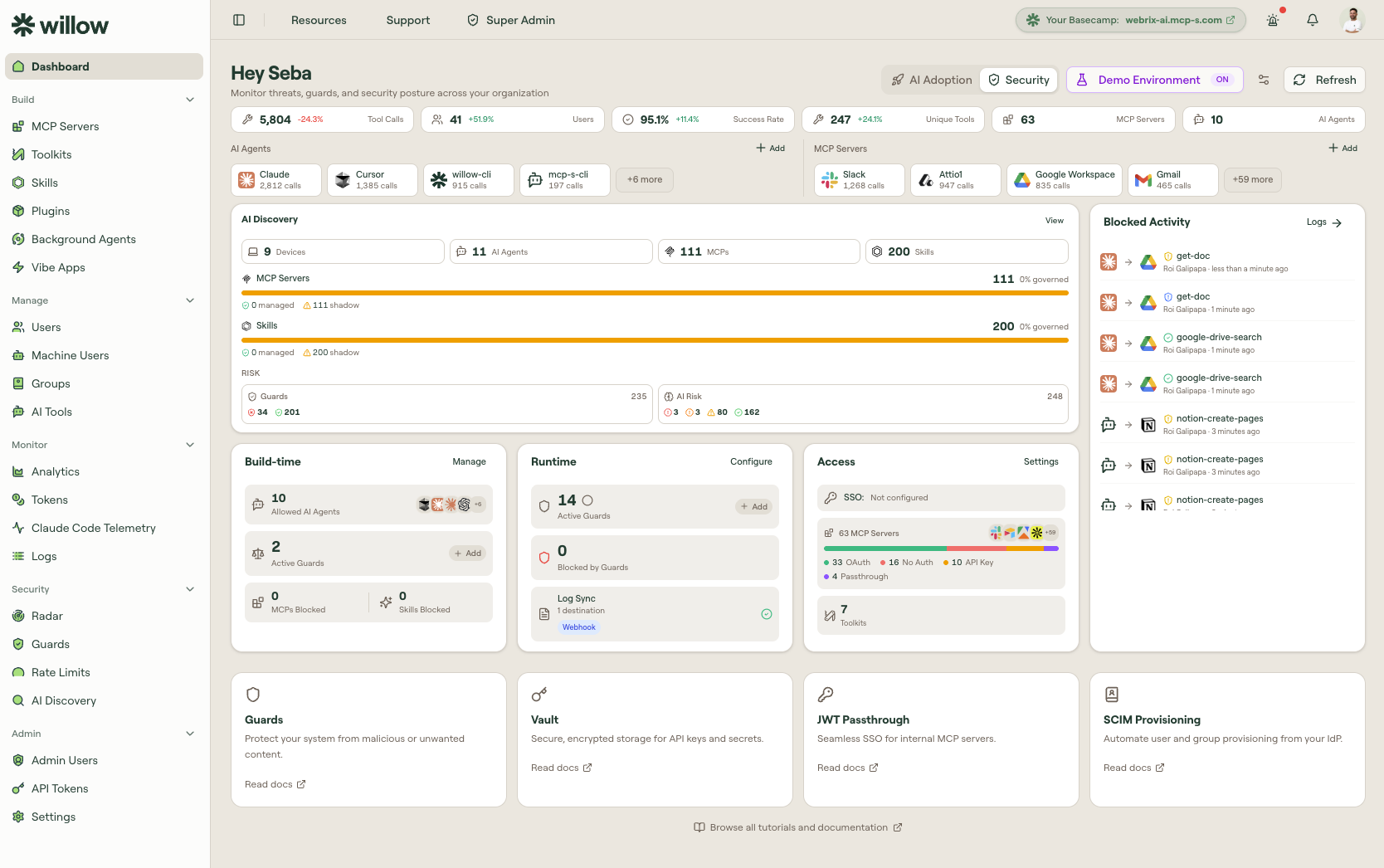Click the Rate Limits gauge icon
Image resolution: width=1384 pixels, height=868 pixels.
tap(18, 672)
